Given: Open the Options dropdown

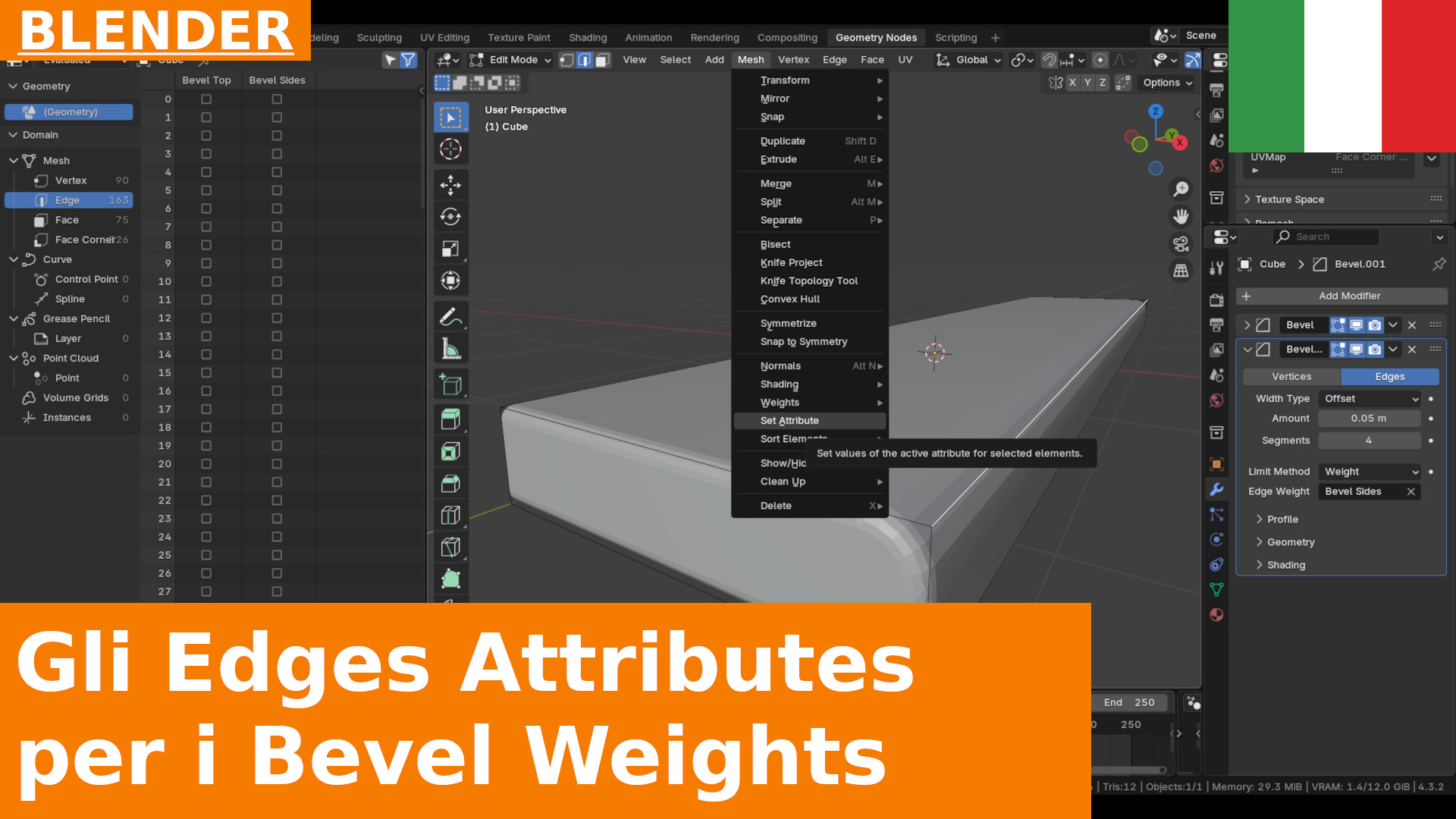Looking at the screenshot, I should 1168,83.
